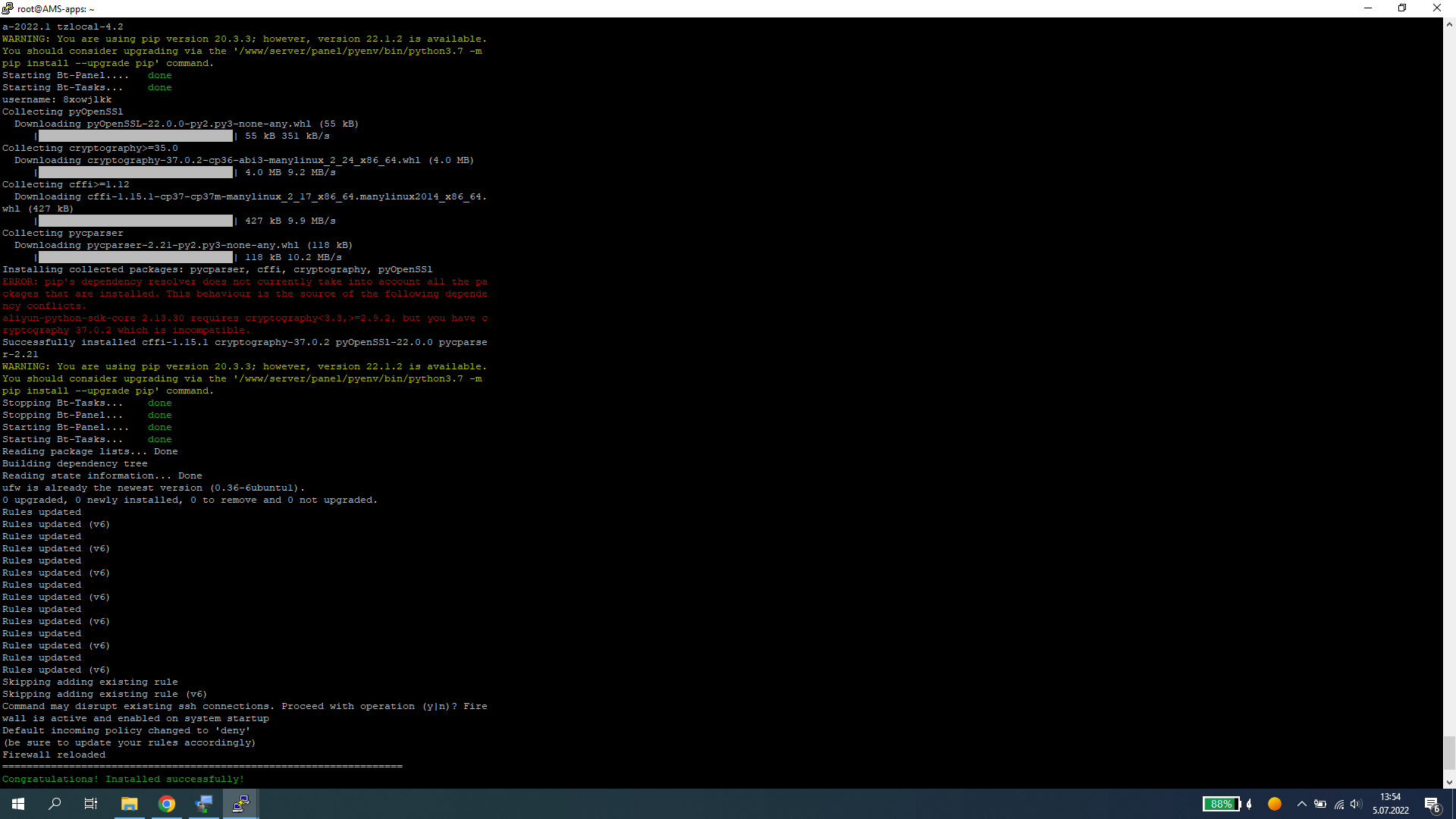Image resolution: width=1456 pixels, height=819 pixels.
Task: Open the Windows Start menu
Action: pos(18,804)
